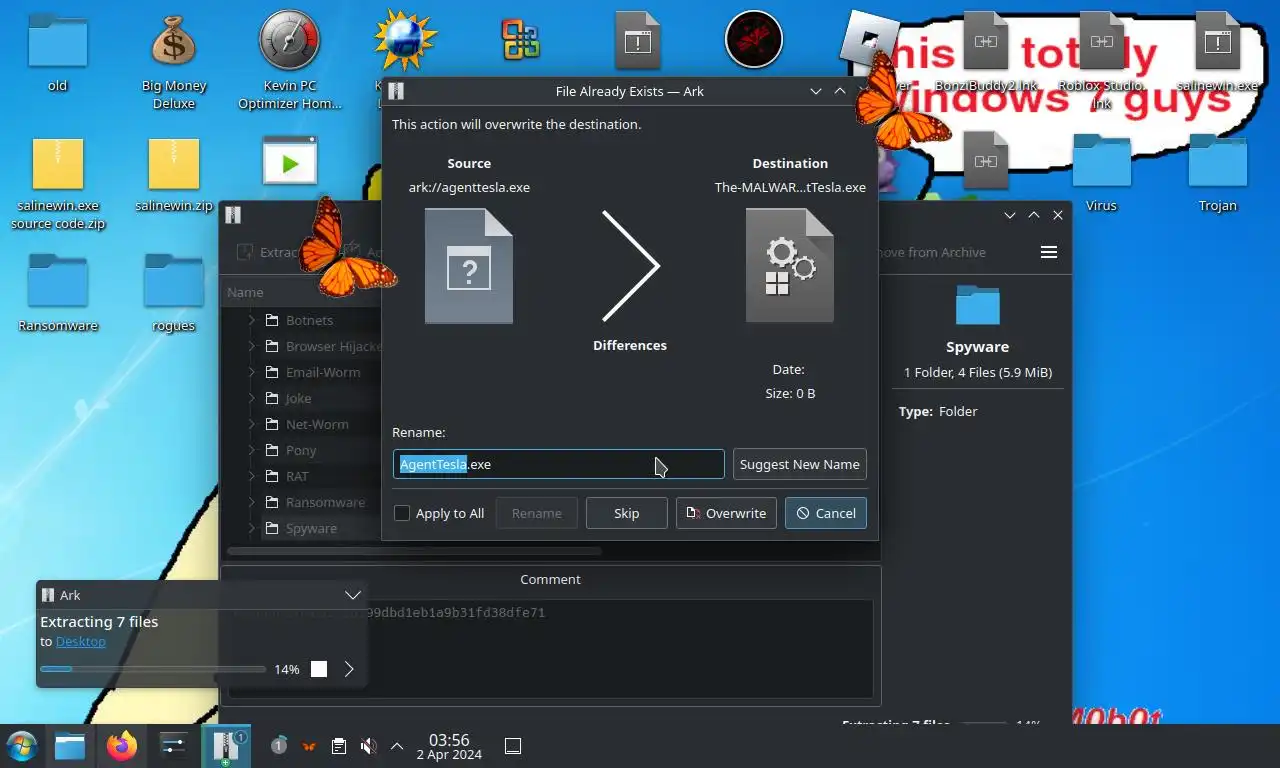The image size is (1280, 768).
Task: Click the muted volume tray icon
Action: [x=368, y=746]
